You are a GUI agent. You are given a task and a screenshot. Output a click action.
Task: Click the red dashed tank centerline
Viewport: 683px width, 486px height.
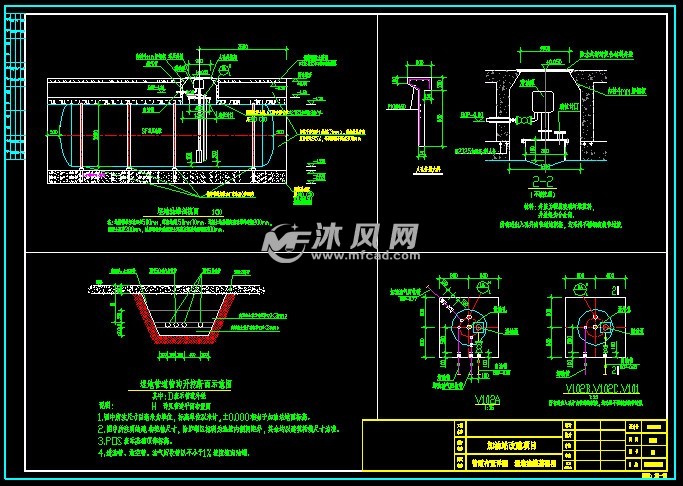[x=166, y=136]
